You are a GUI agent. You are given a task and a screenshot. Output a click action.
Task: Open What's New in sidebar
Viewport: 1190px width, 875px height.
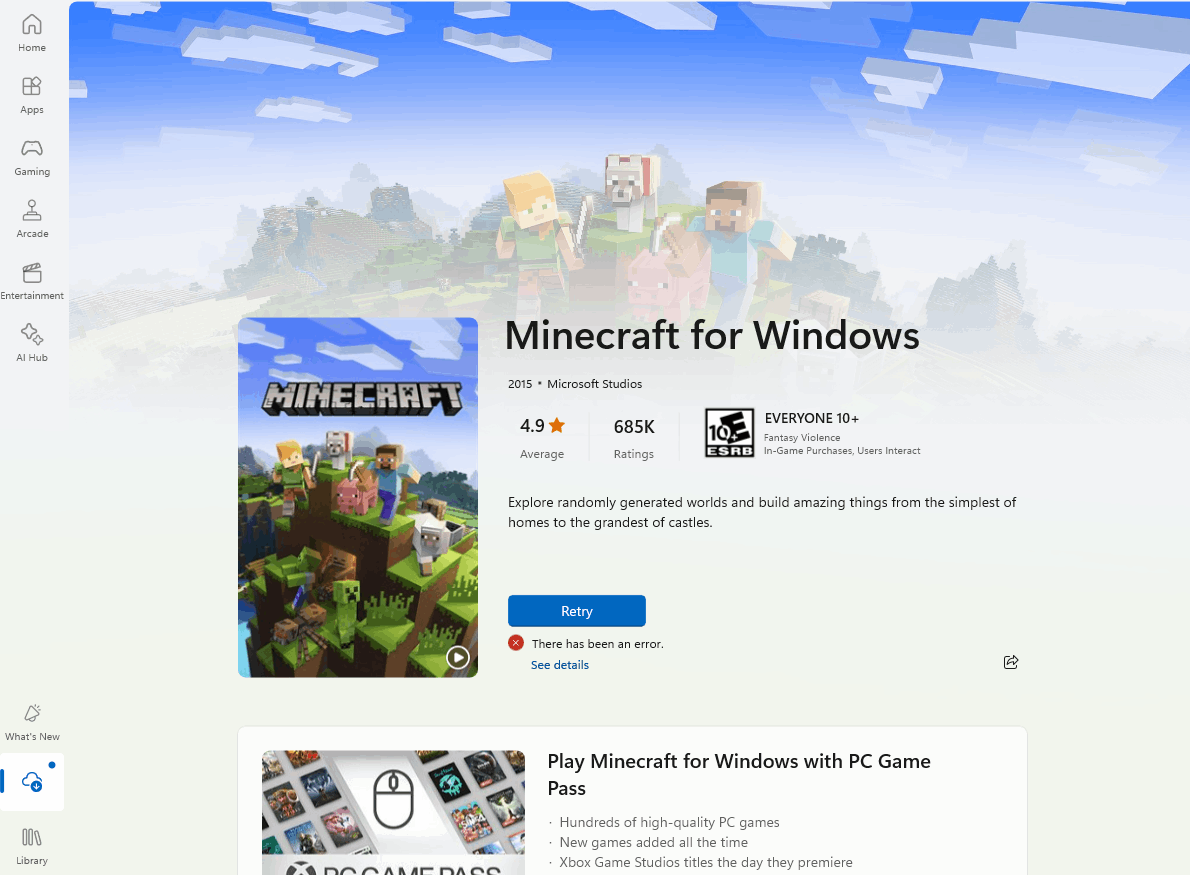[x=32, y=722]
